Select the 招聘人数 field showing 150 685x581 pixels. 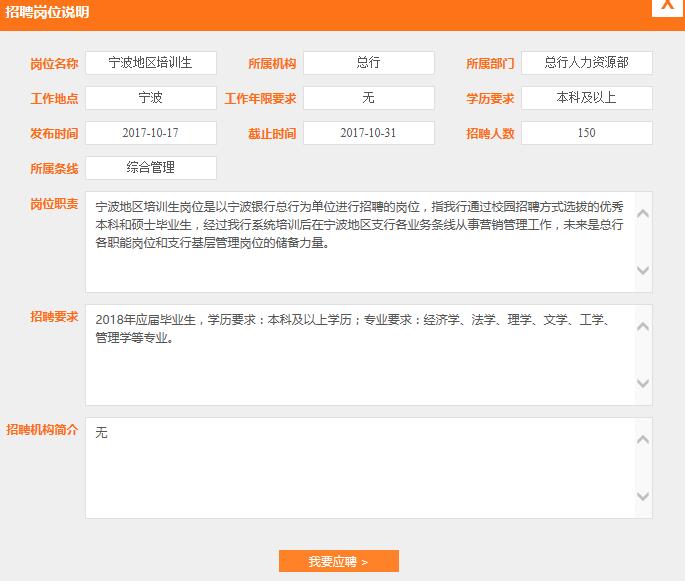point(586,133)
